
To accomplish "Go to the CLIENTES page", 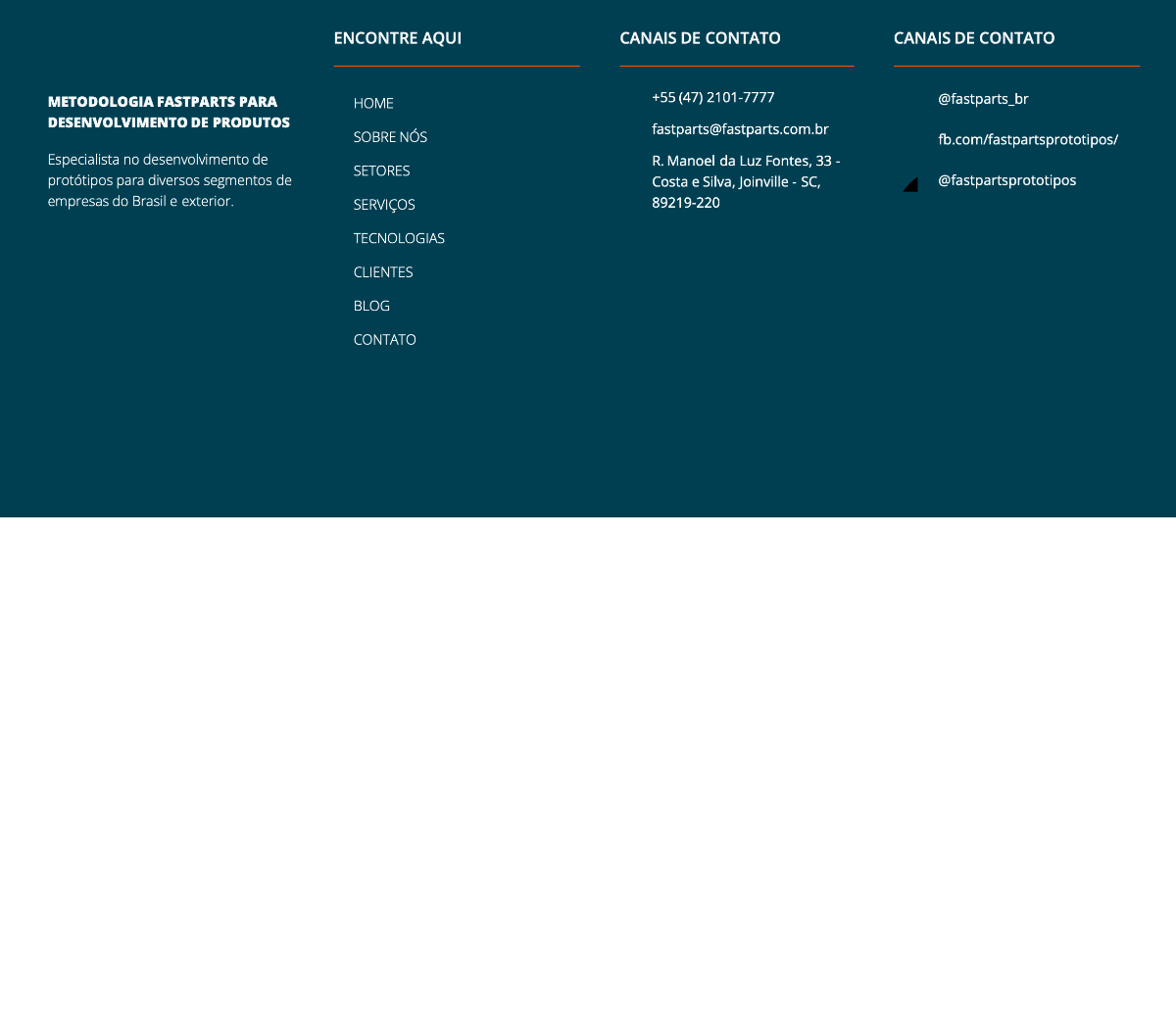I will [383, 272].
